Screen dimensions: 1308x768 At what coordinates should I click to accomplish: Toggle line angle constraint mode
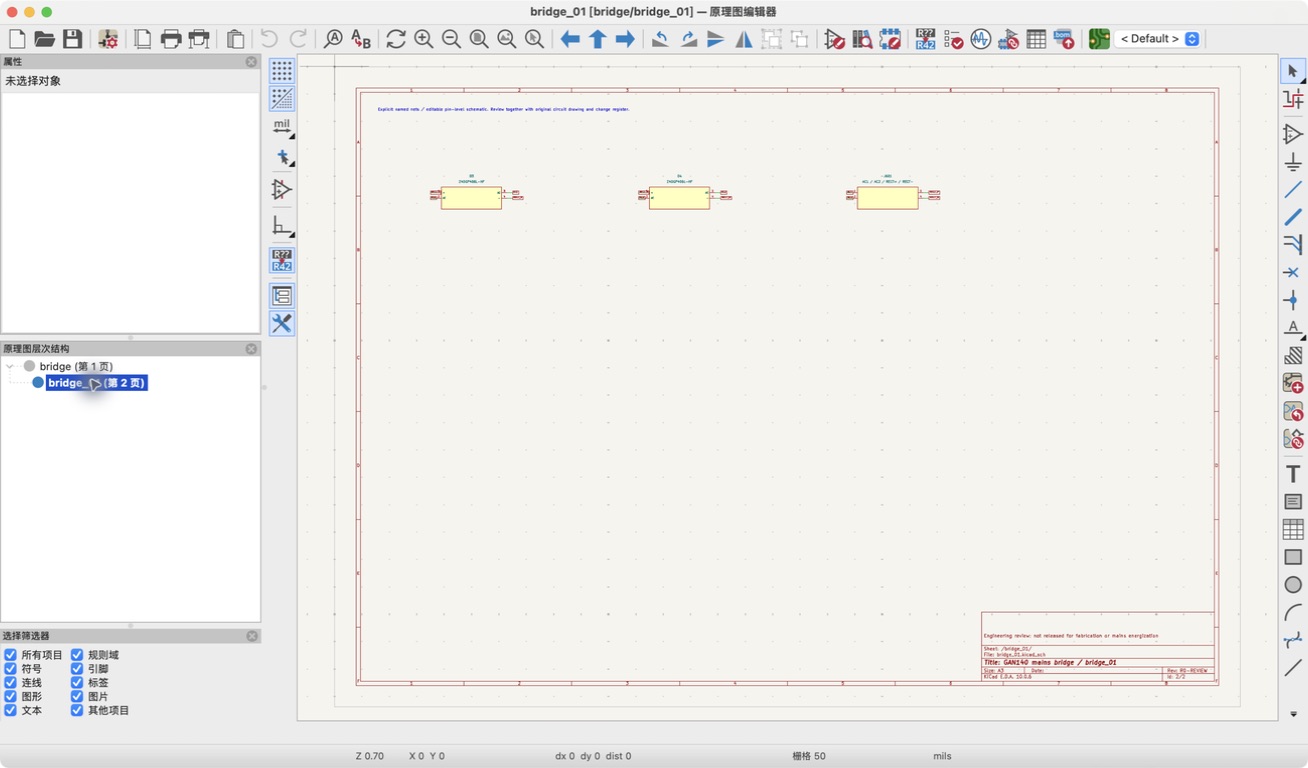tap(282, 226)
